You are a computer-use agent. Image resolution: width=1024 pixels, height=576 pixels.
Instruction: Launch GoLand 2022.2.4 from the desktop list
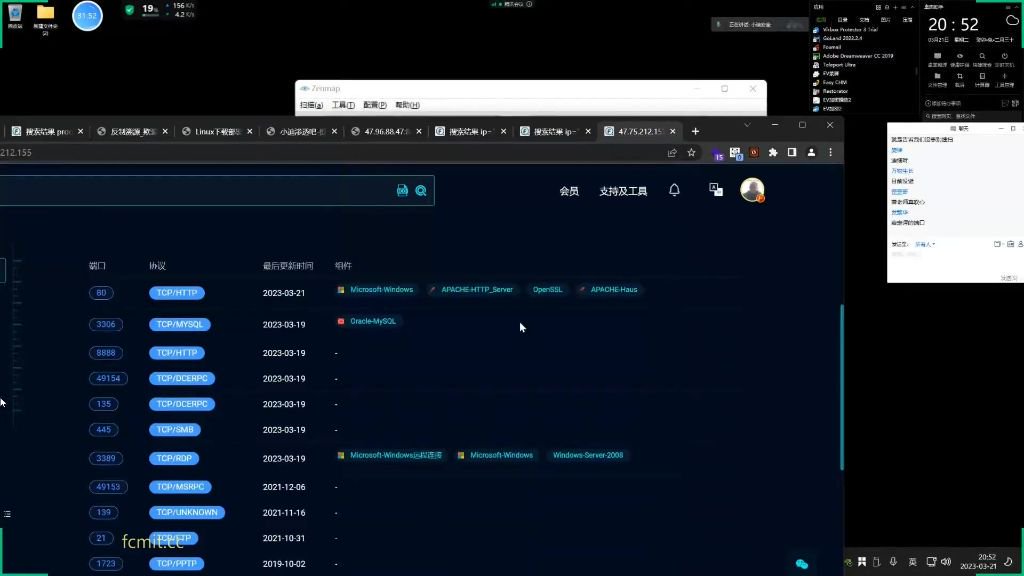coord(842,39)
